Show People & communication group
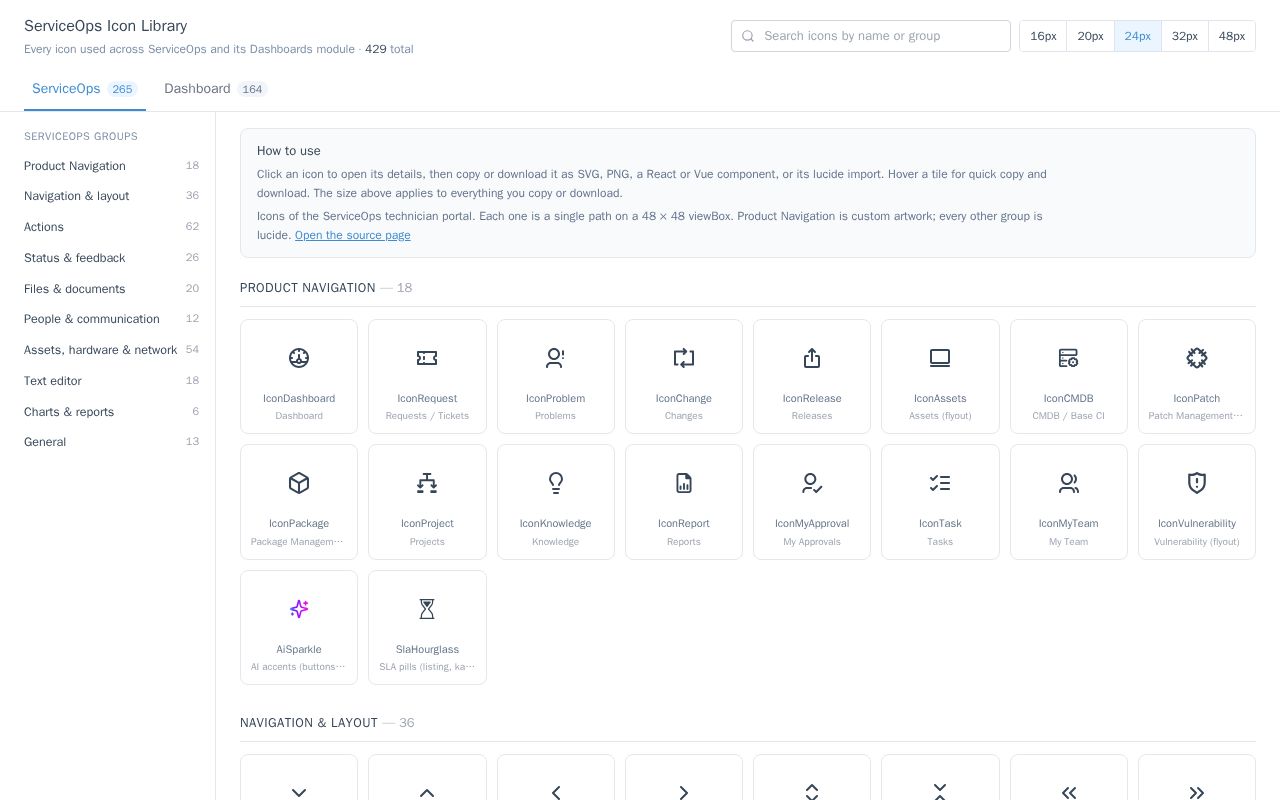Screen dimensions: 1280x800 click(111, 319)
